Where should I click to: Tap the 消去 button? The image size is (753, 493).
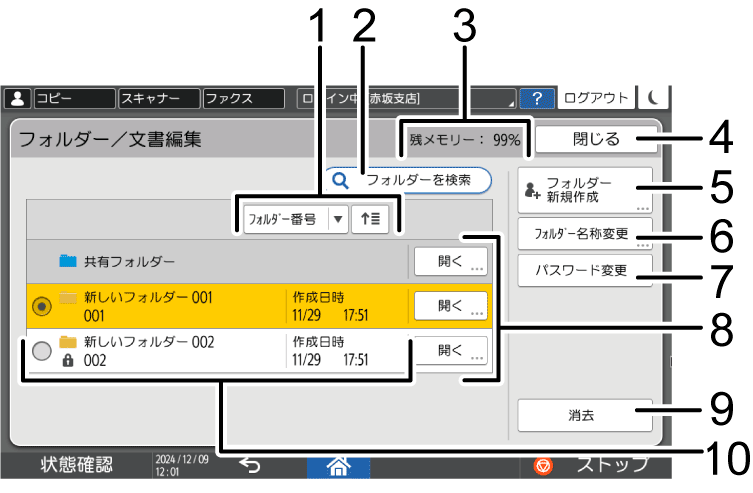tap(585, 415)
